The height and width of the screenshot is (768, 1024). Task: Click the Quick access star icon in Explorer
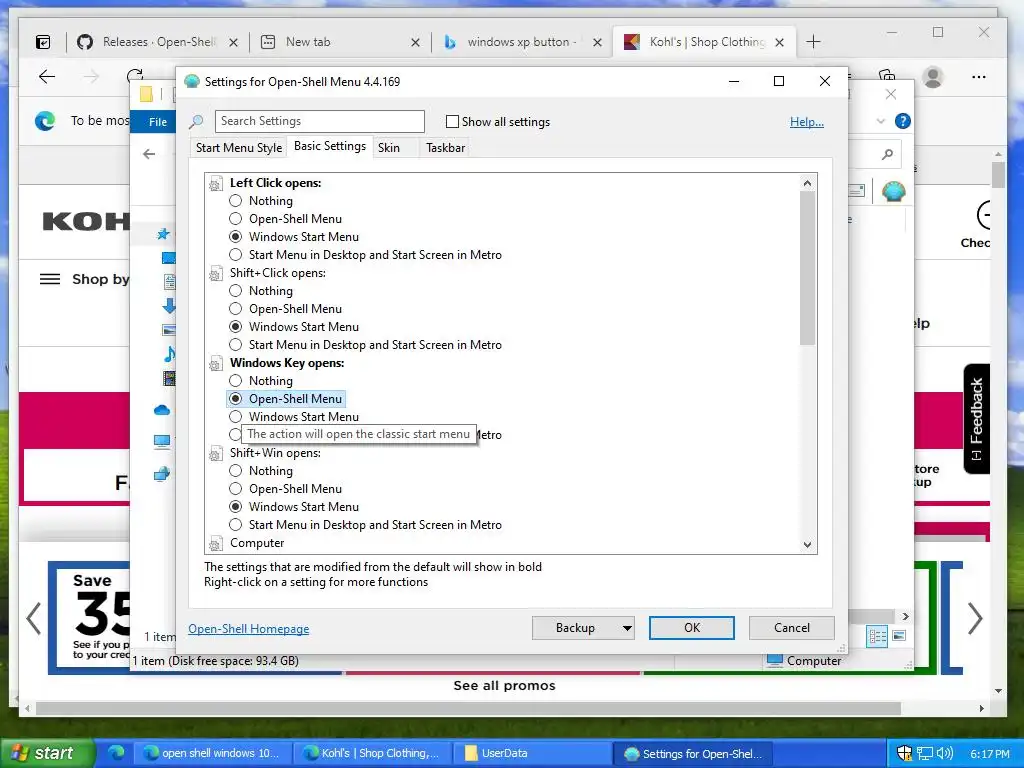[x=163, y=233]
